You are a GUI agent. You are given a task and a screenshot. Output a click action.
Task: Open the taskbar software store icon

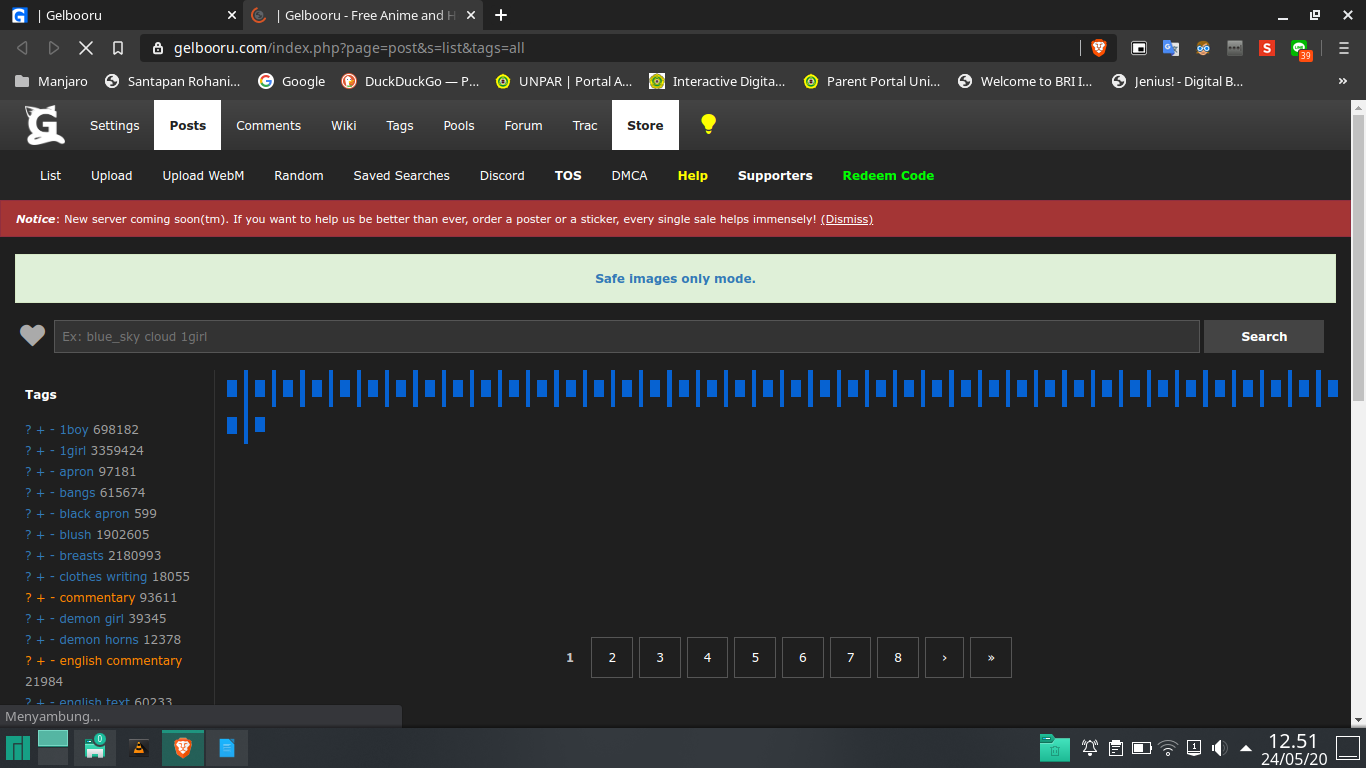point(96,748)
